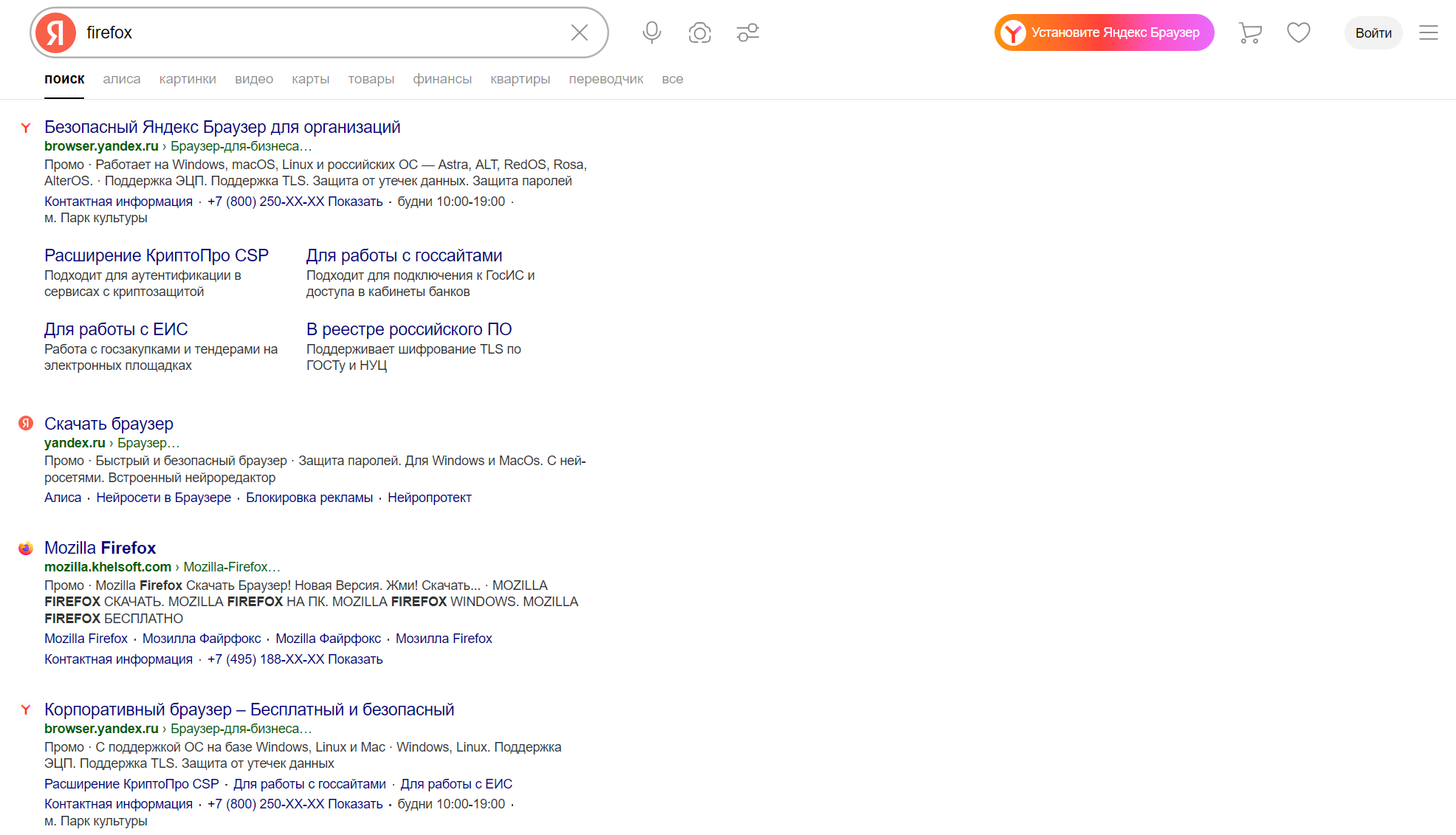Expand the все services tab
This screenshot has width=1456, height=835.
[672, 79]
